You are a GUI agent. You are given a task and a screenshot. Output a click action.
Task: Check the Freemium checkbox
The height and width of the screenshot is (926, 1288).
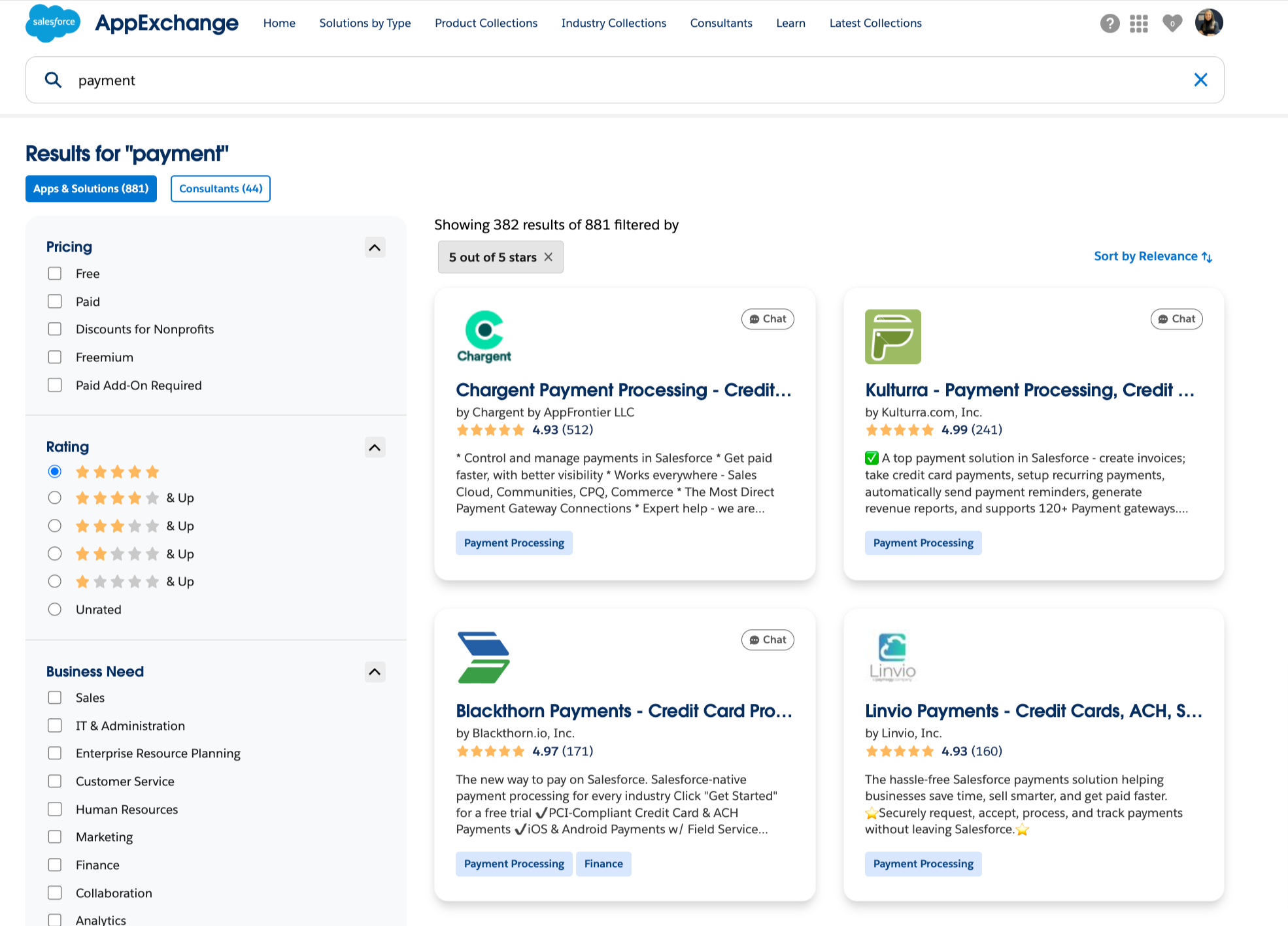click(x=55, y=357)
